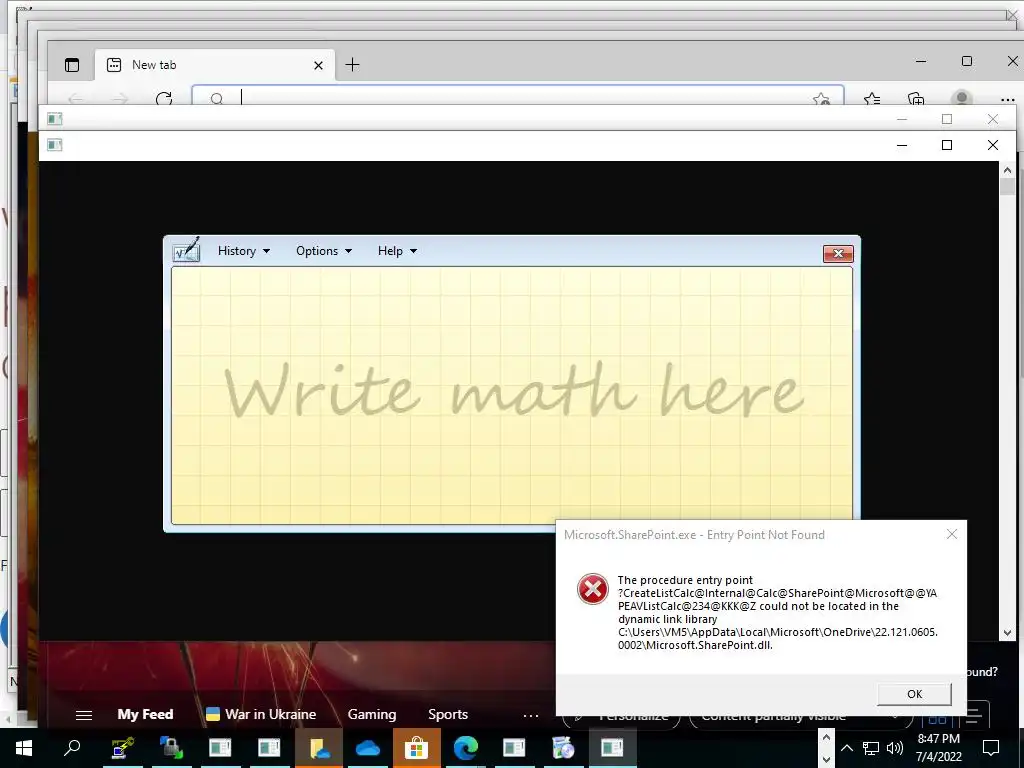Open Edge Collections icon
The image size is (1024, 768).
pos(916,99)
